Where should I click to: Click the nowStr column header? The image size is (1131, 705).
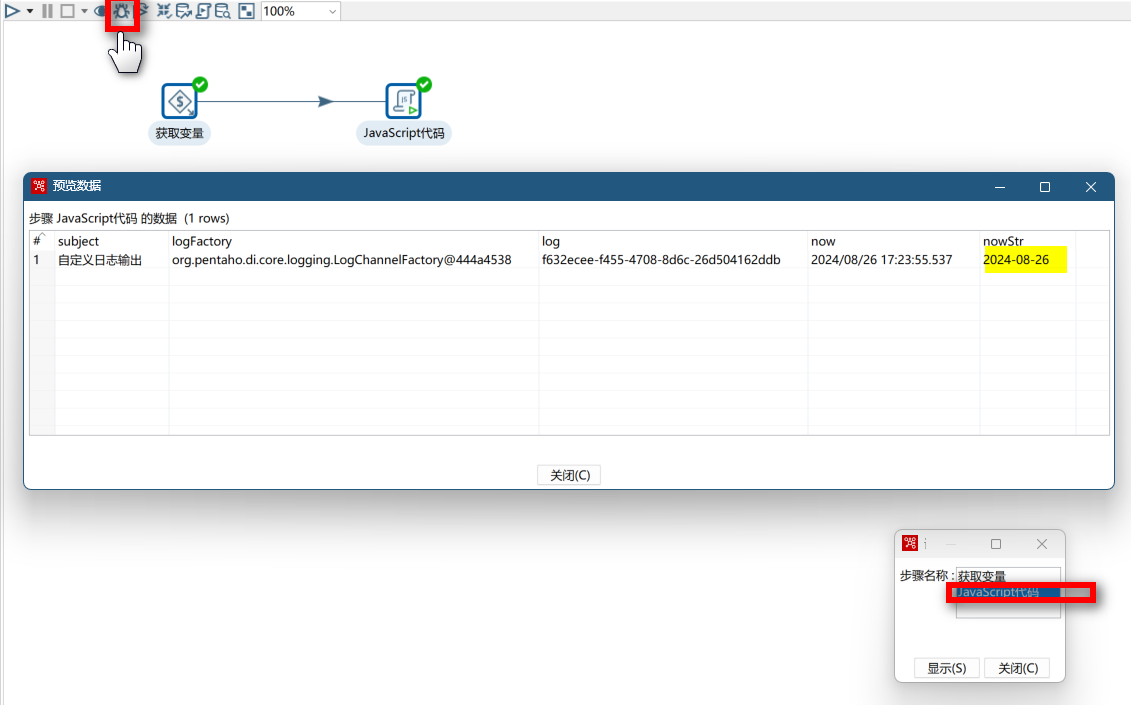[1003, 241]
